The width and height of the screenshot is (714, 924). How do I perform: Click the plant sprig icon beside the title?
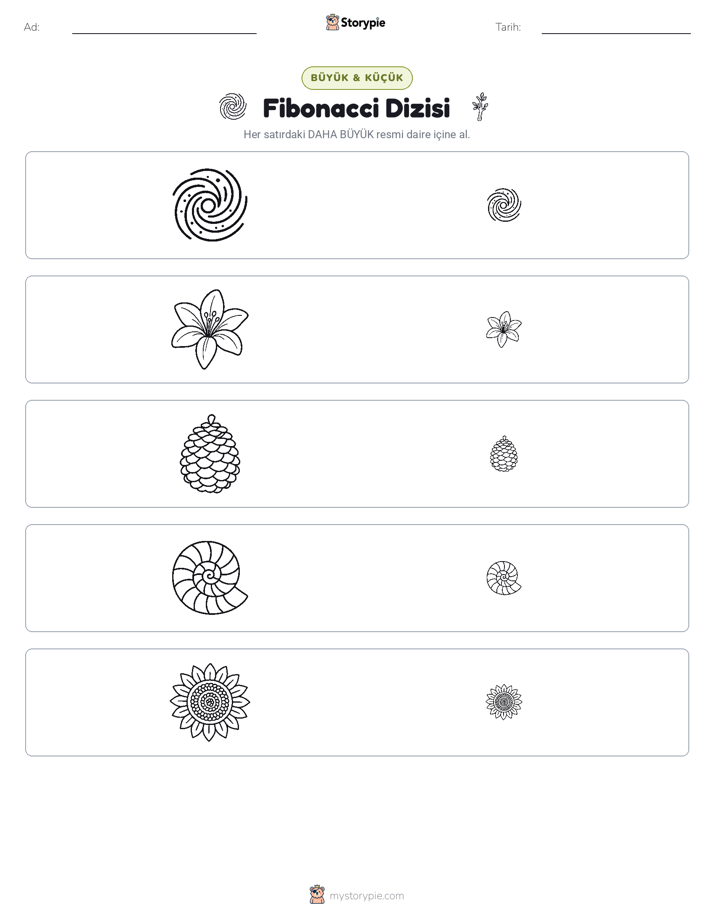(x=480, y=107)
